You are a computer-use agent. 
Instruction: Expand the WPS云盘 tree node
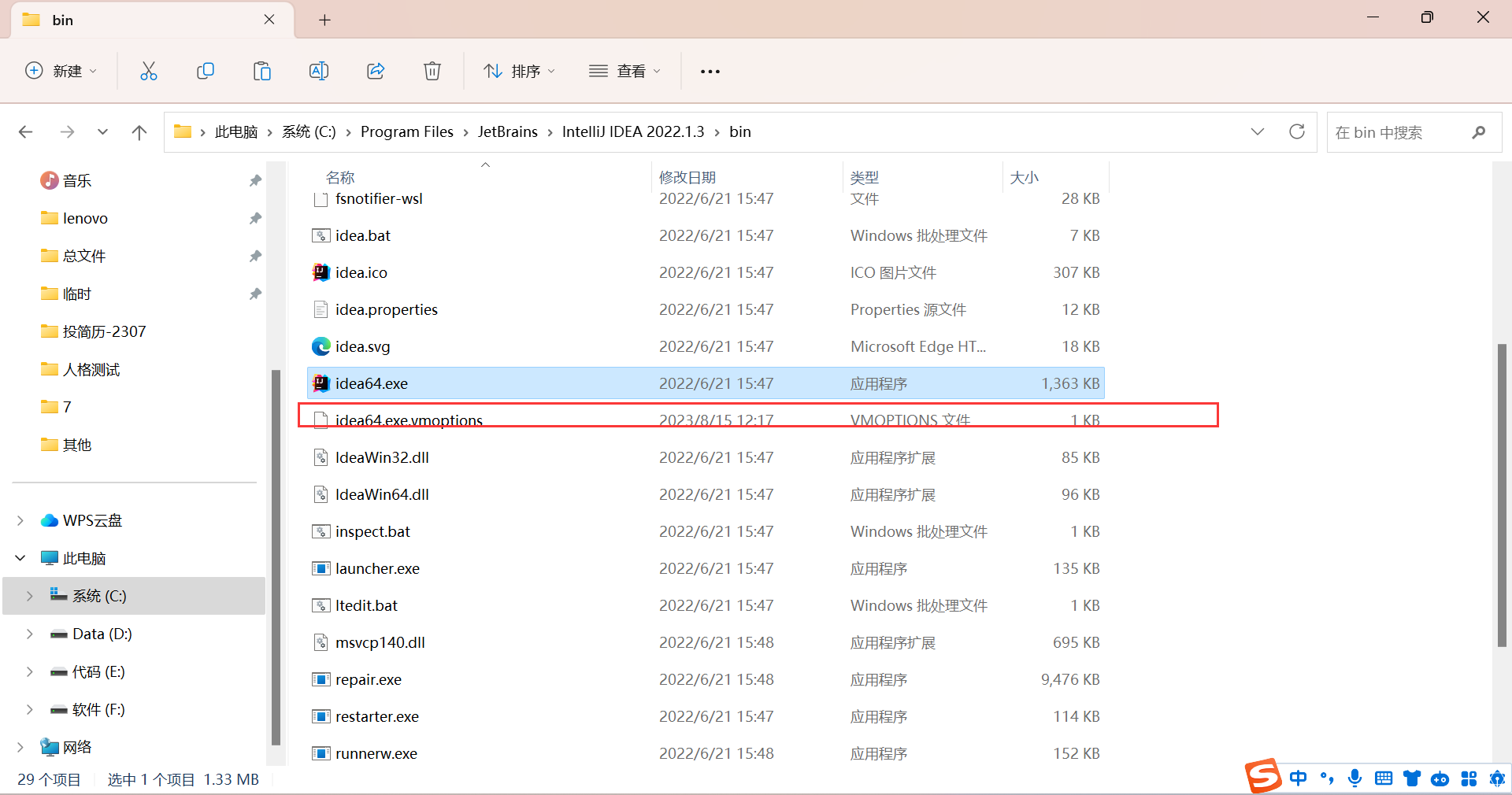tap(20, 520)
